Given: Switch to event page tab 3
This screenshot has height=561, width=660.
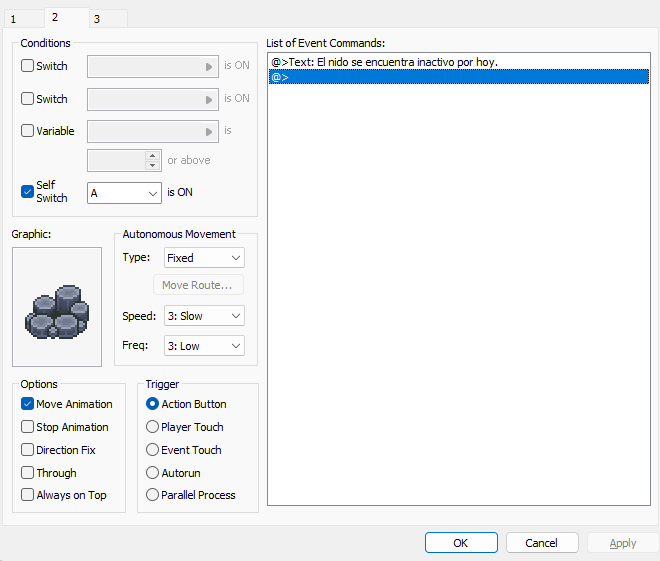Looking at the screenshot, I should [x=97, y=19].
